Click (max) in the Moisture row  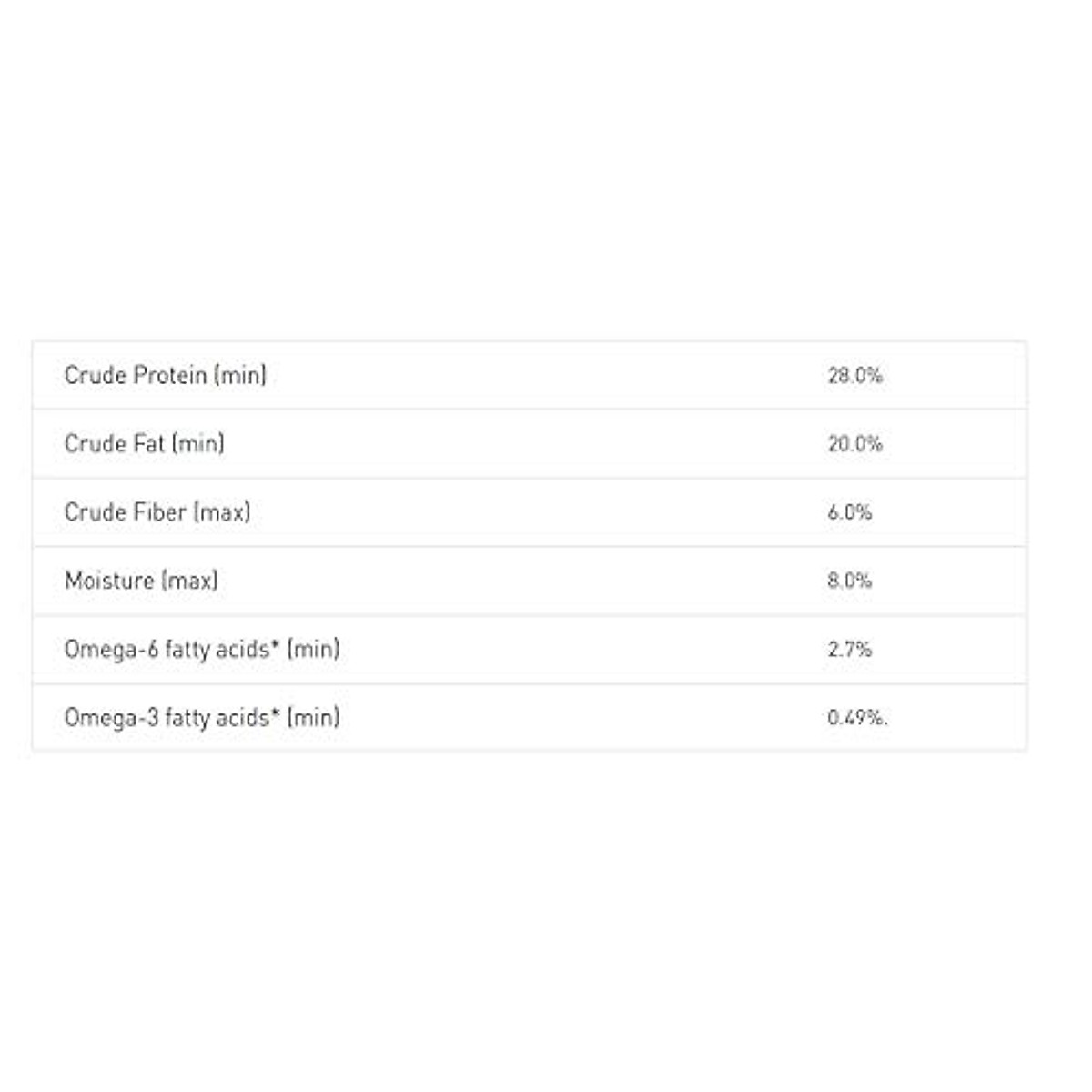click(190, 580)
